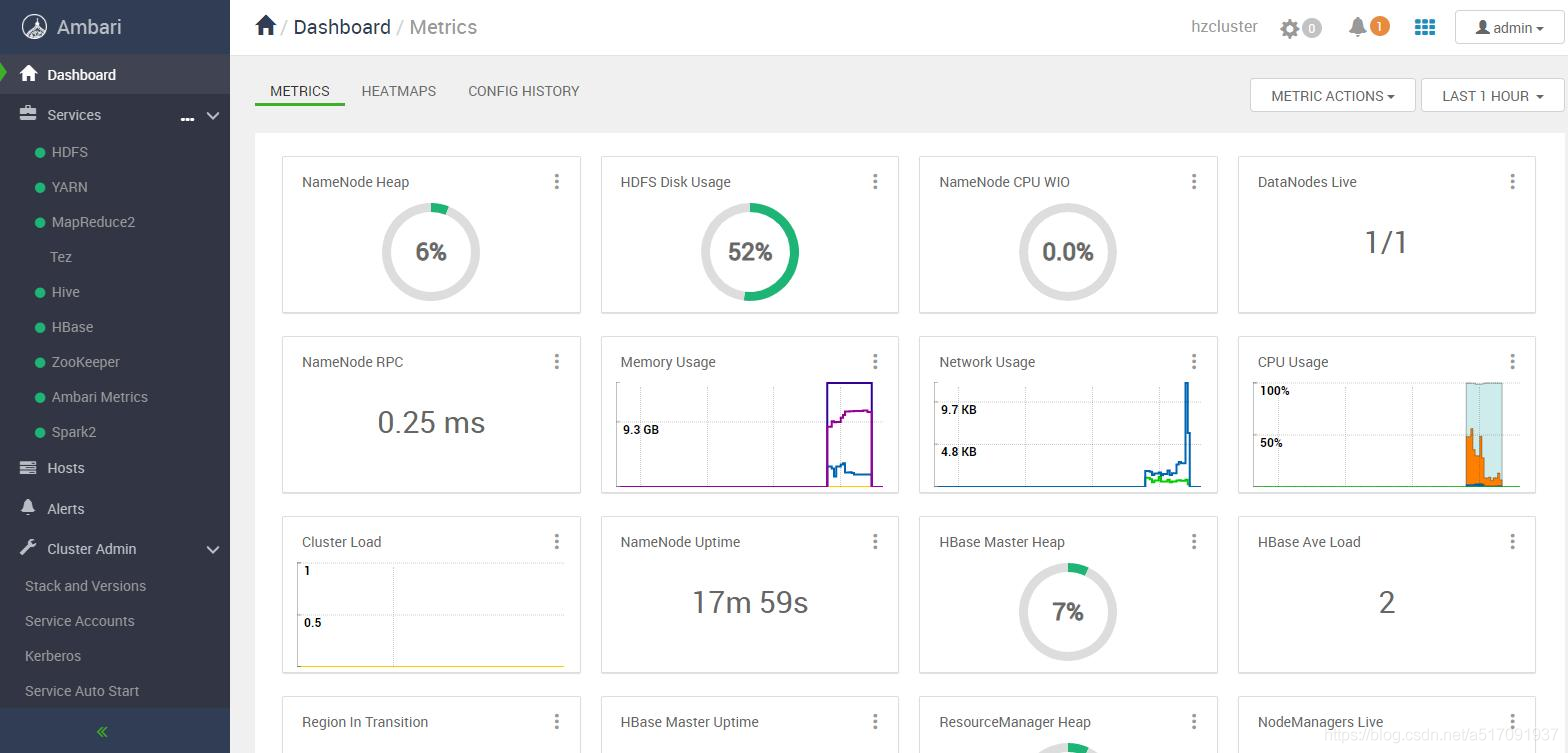Open Memory Usage widget options menu
This screenshot has height=753, width=1568.
point(875,361)
